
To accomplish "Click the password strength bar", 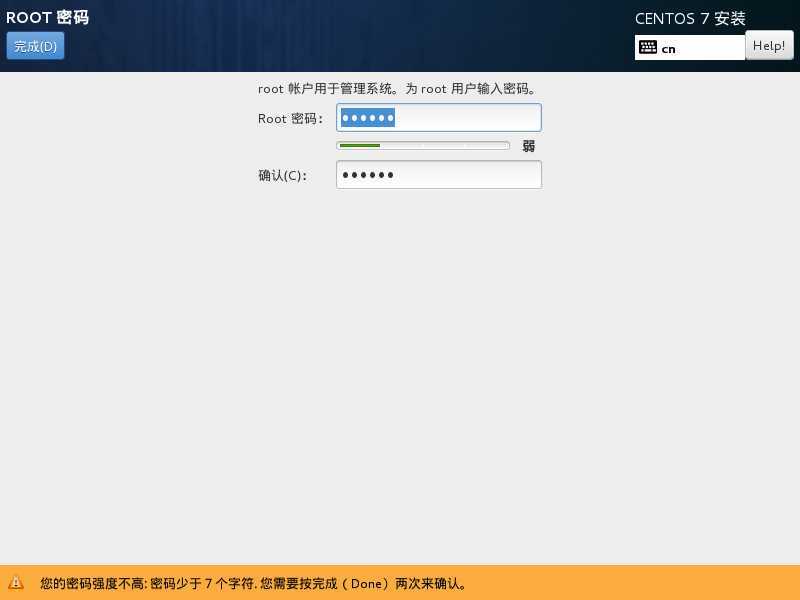I will click(423, 146).
